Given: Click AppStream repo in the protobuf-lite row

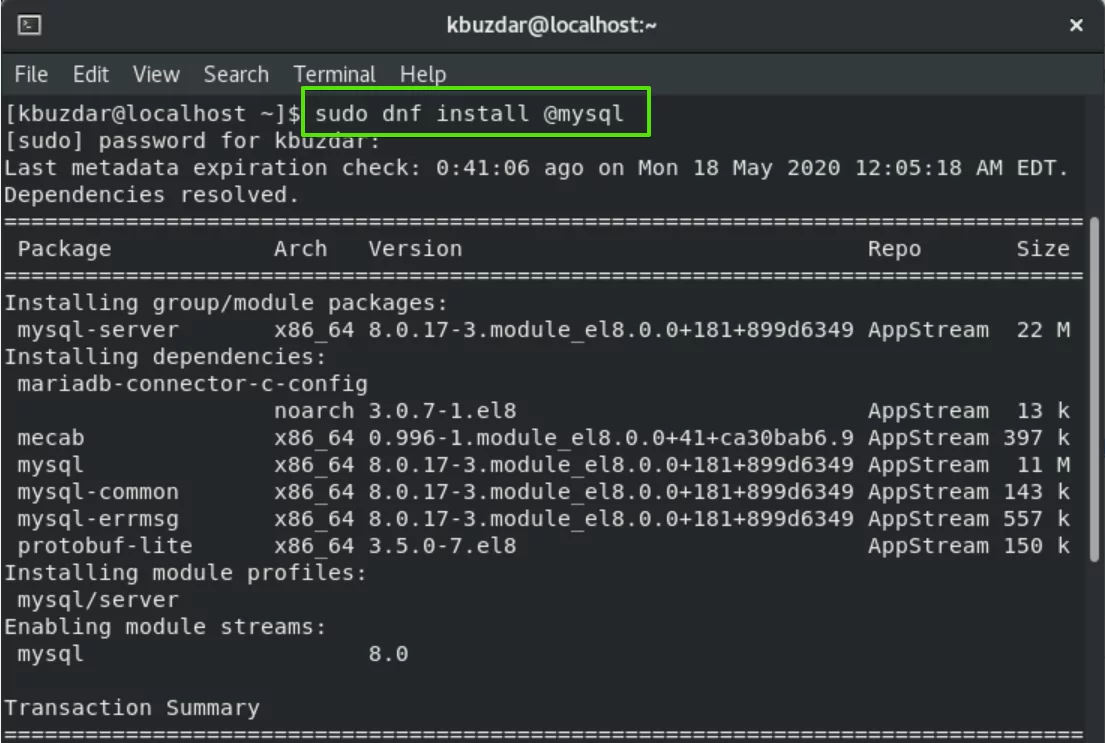Looking at the screenshot, I should (928, 546).
